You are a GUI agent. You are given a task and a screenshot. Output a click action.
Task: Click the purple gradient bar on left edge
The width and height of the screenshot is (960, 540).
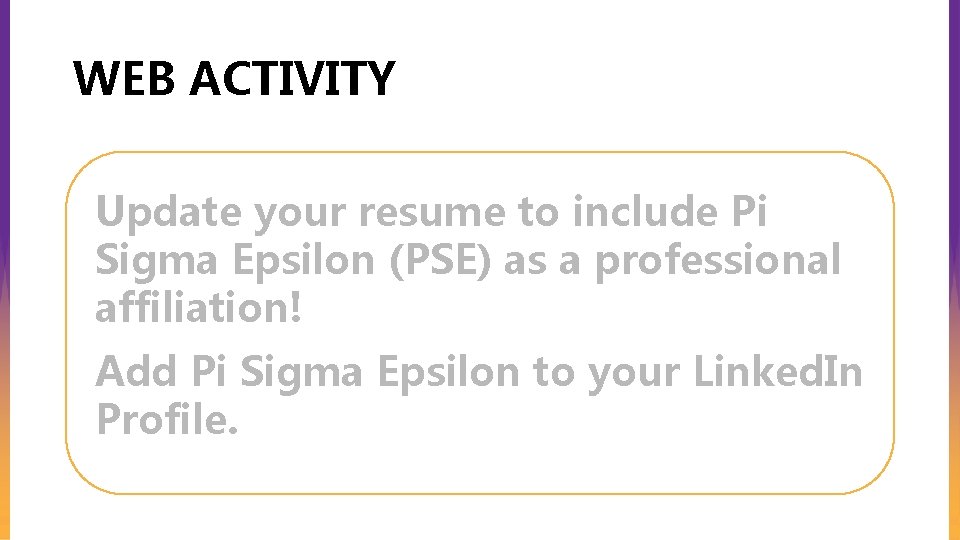pyautogui.click(x=5, y=122)
